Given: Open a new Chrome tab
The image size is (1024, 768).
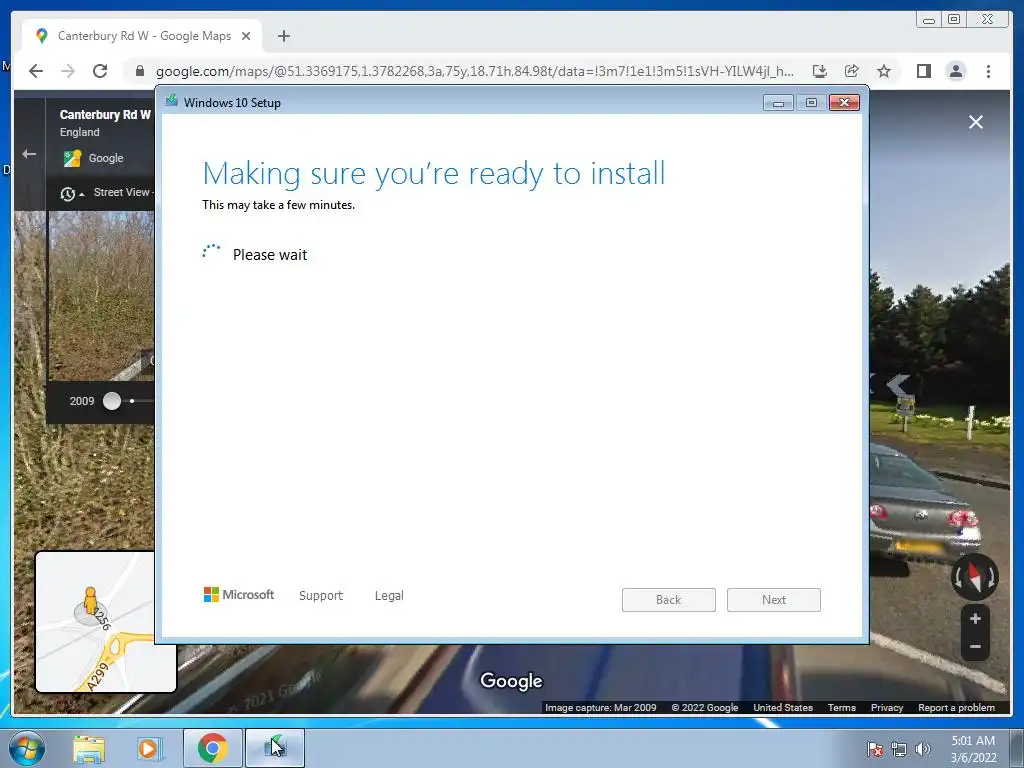Looking at the screenshot, I should (x=283, y=37).
